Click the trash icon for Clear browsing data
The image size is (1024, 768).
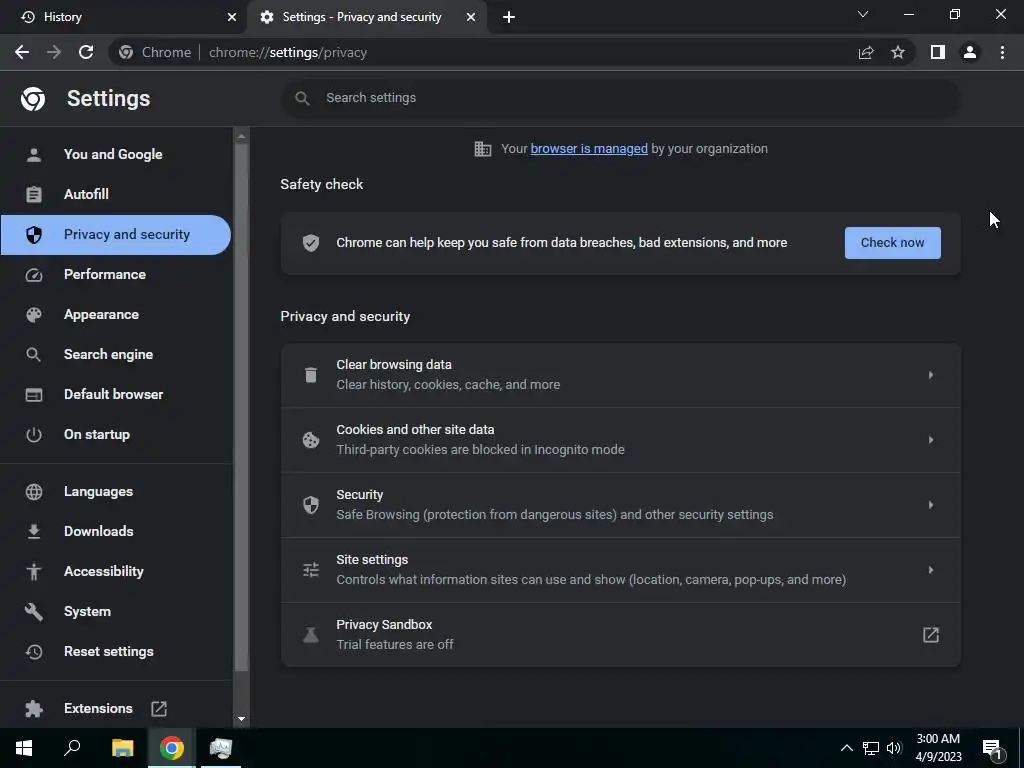(x=311, y=375)
